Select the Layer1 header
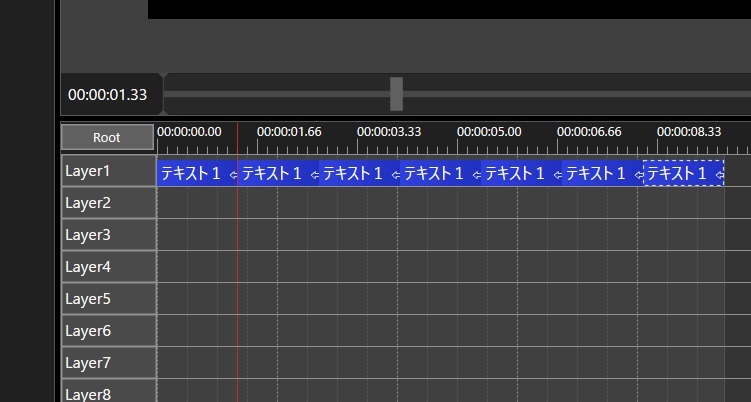The height and width of the screenshot is (402, 751). coord(108,171)
